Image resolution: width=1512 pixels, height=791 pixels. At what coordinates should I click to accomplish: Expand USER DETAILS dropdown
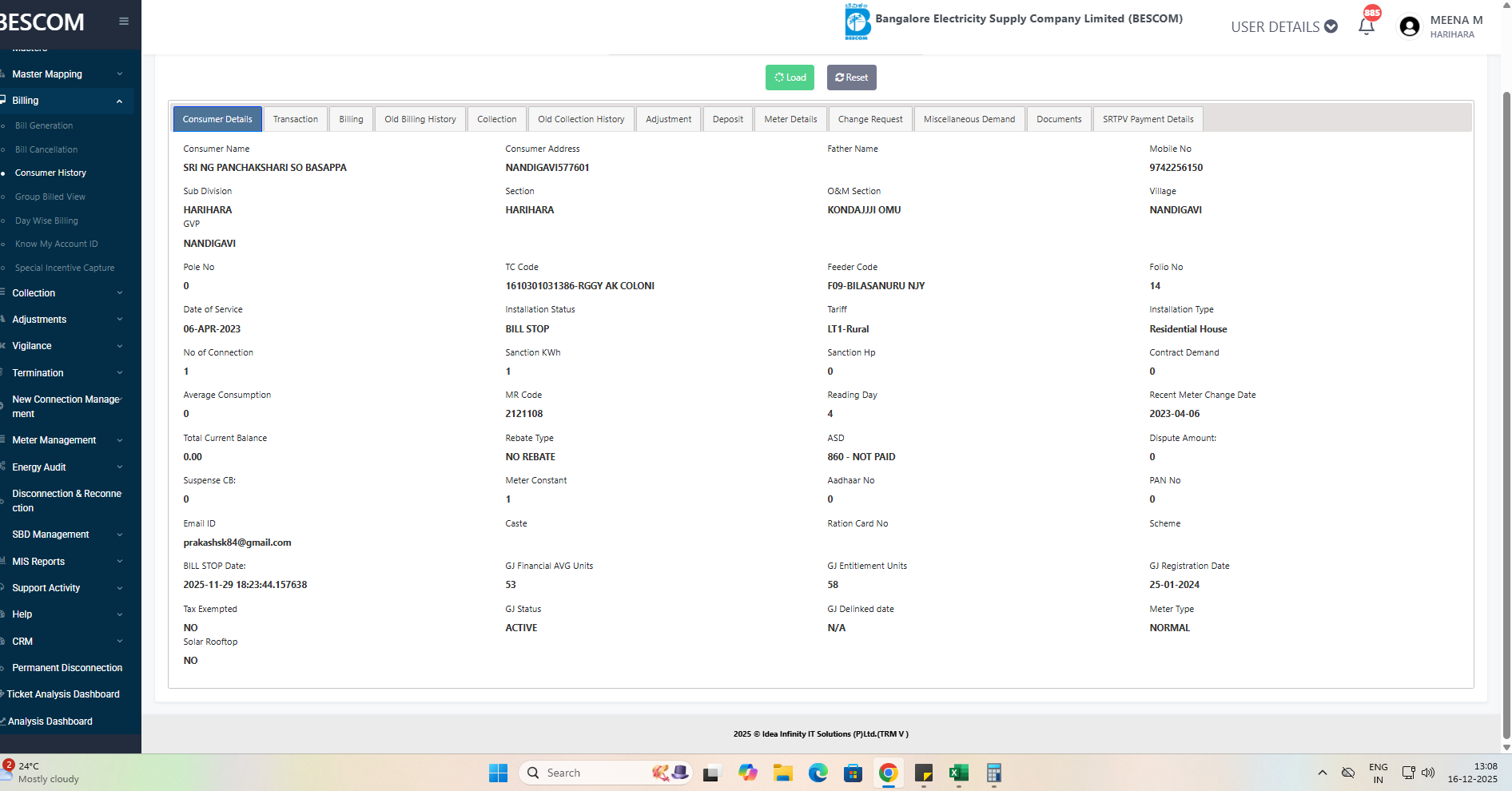click(1284, 27)
